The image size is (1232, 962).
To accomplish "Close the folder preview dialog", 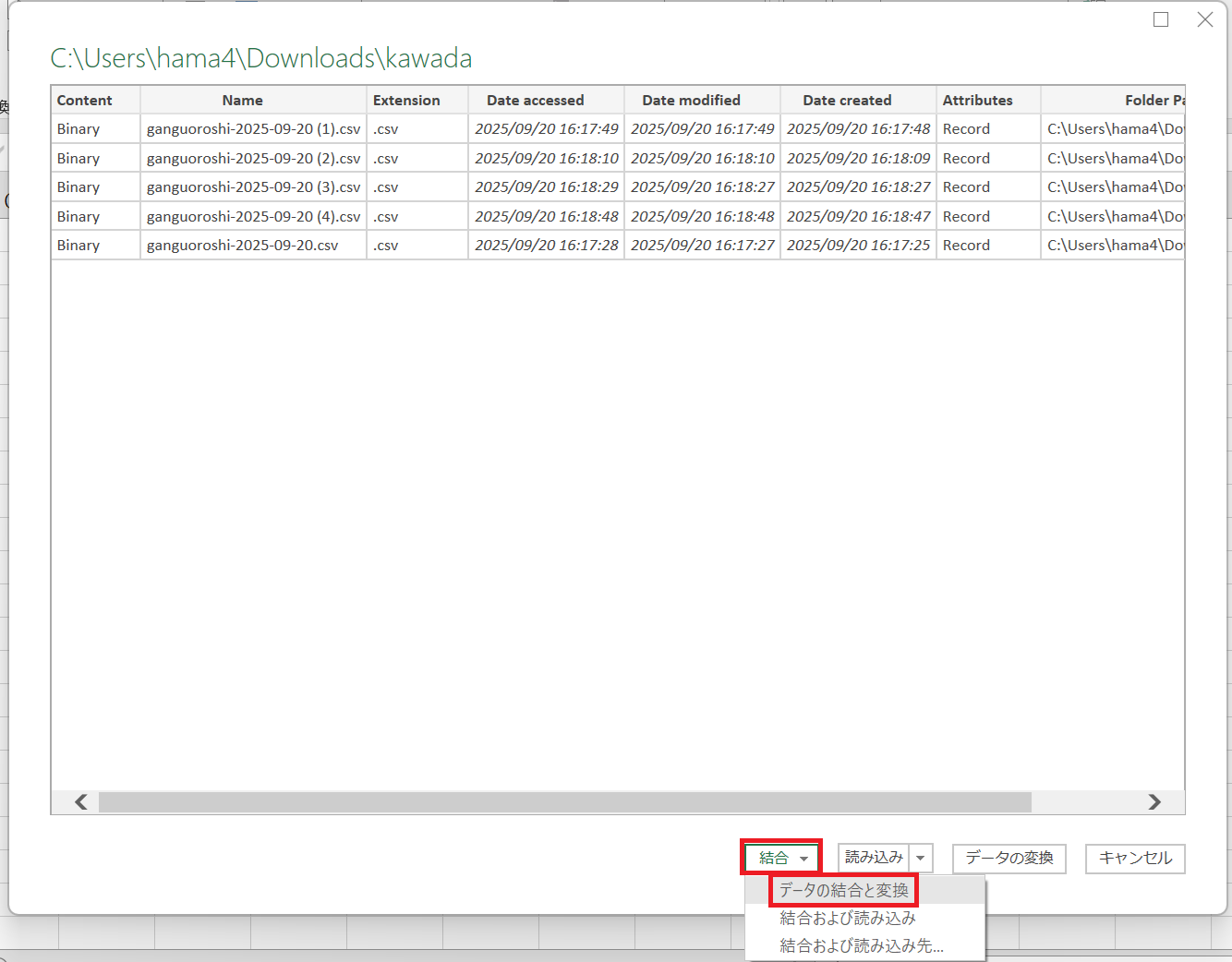I will pos(1204,19).
